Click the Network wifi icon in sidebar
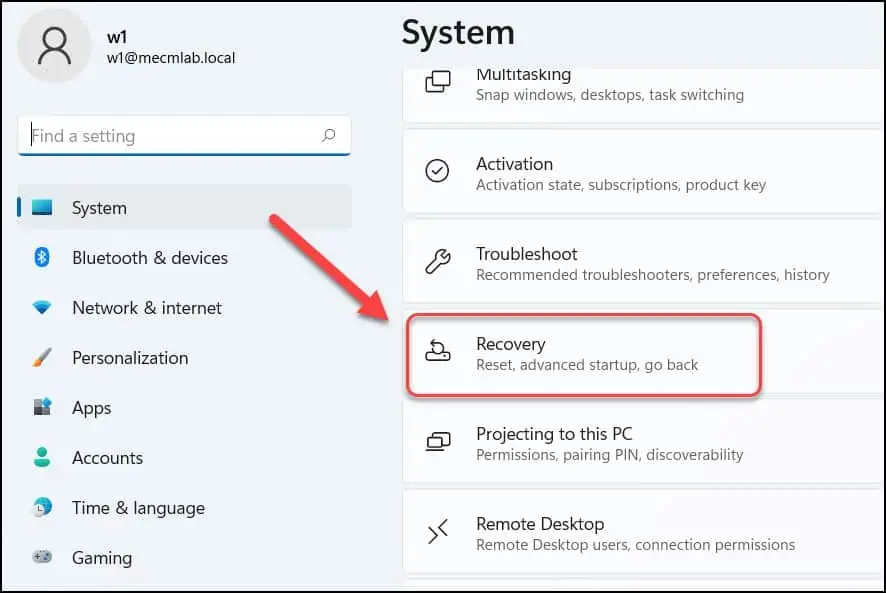The height and width of the screenshot is (593, 886). pos(42,308)
